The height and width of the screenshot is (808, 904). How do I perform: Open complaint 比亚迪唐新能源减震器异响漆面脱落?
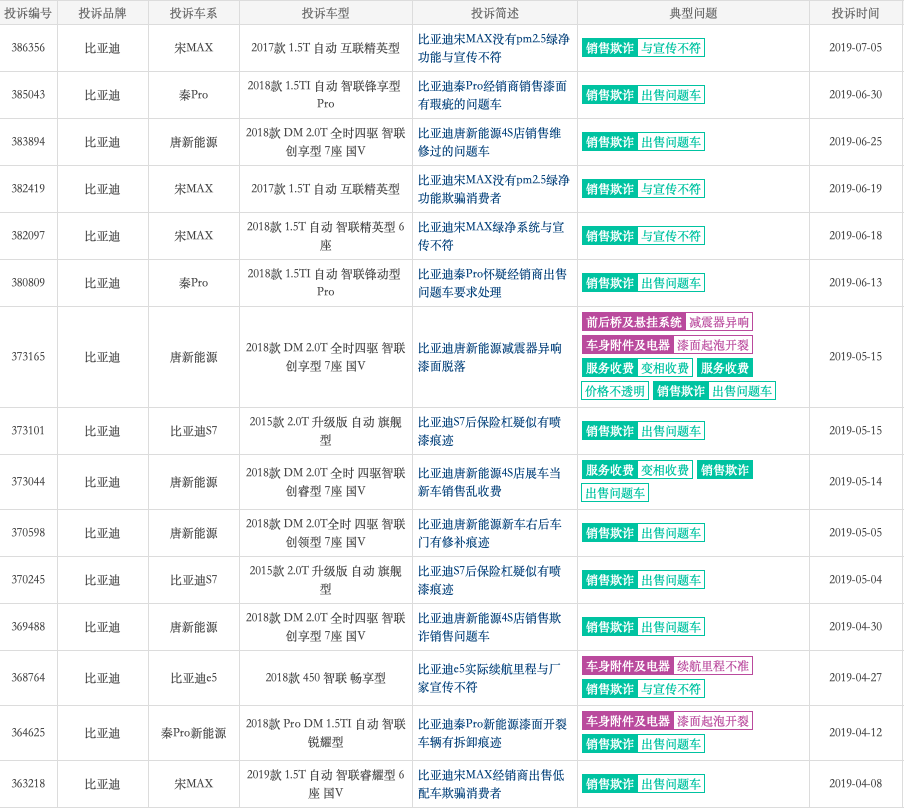coord(489,357)
